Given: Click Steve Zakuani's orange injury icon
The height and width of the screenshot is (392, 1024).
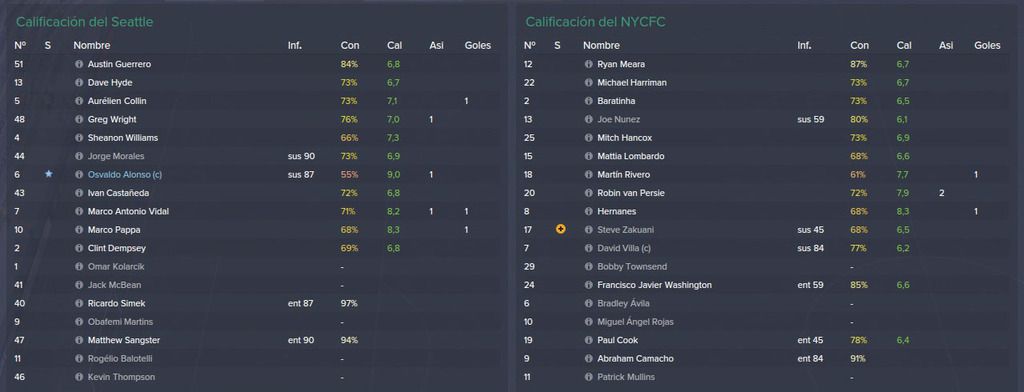Looking at the screenshot, I should point(560,229).
